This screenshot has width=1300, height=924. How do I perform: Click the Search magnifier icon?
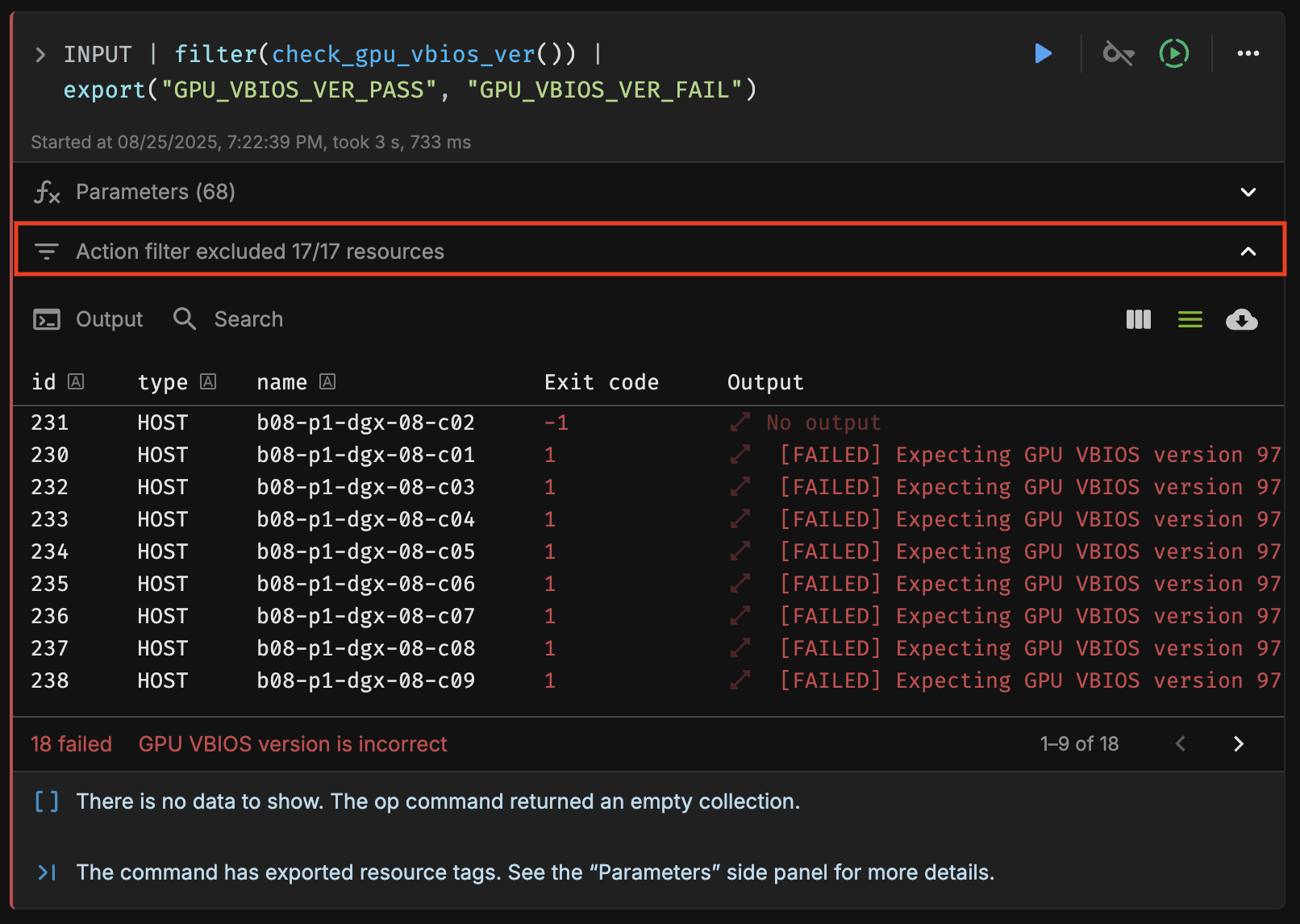point(185,319)
